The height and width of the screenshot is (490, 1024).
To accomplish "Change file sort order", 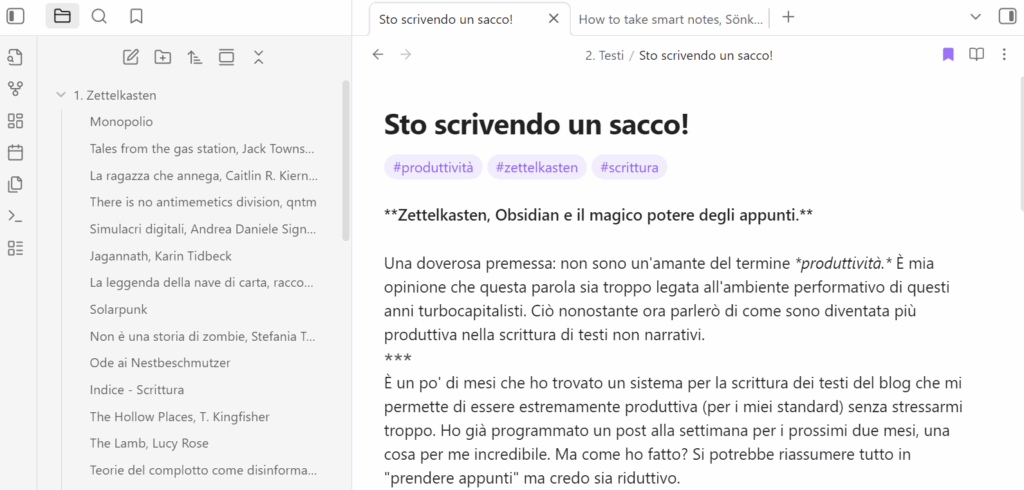I will tap(194, 57).
